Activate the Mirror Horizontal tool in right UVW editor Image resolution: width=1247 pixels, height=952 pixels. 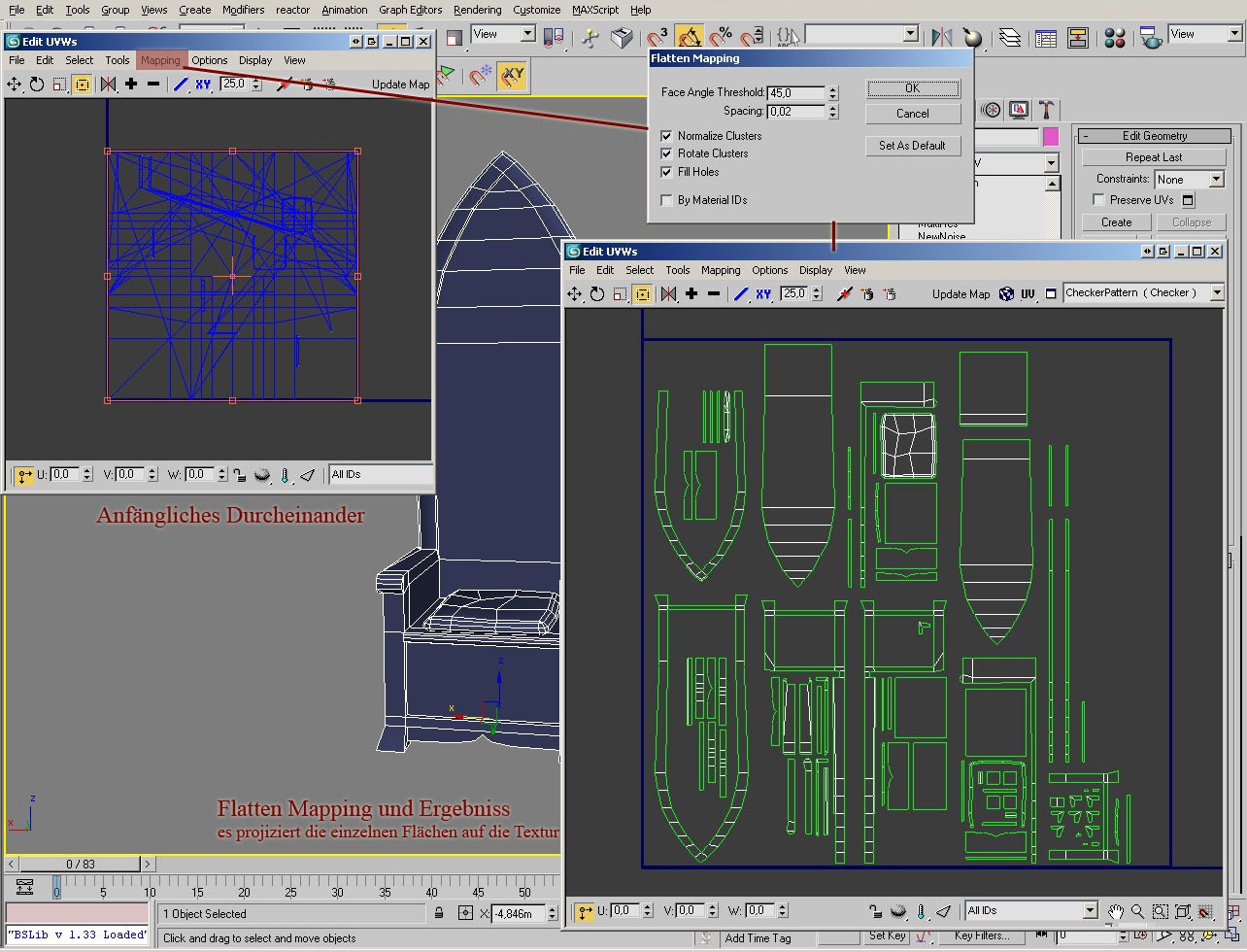click(668, 294)
